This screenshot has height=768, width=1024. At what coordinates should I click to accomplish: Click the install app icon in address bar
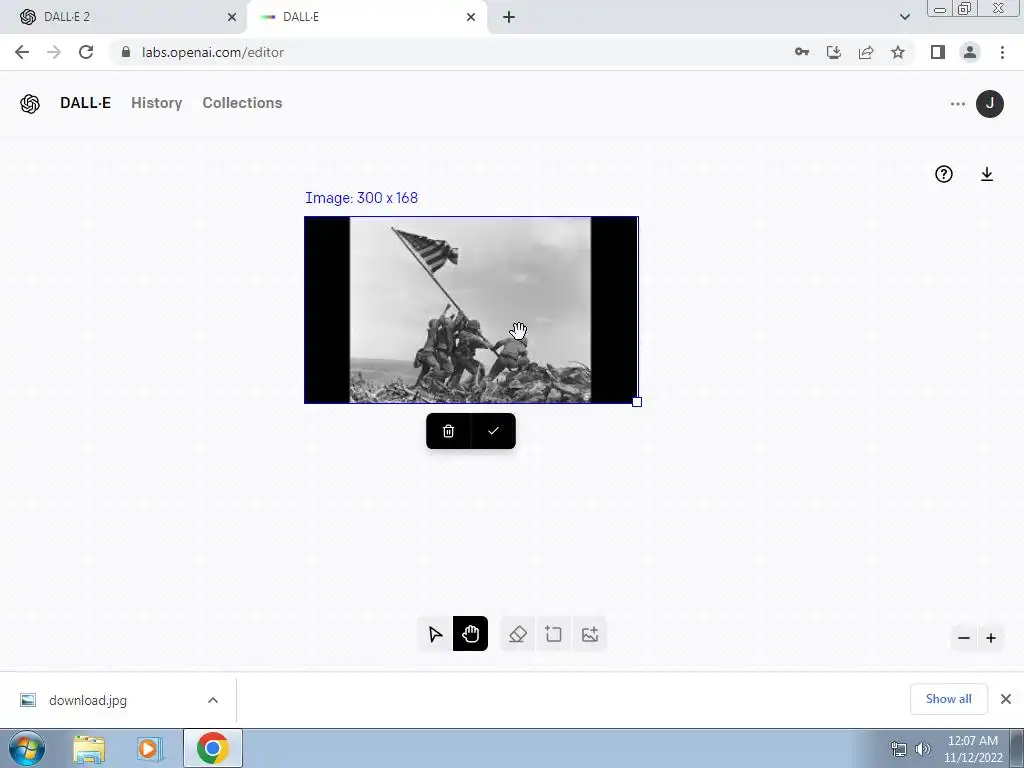pyautogui.click(x=834, y=52)
